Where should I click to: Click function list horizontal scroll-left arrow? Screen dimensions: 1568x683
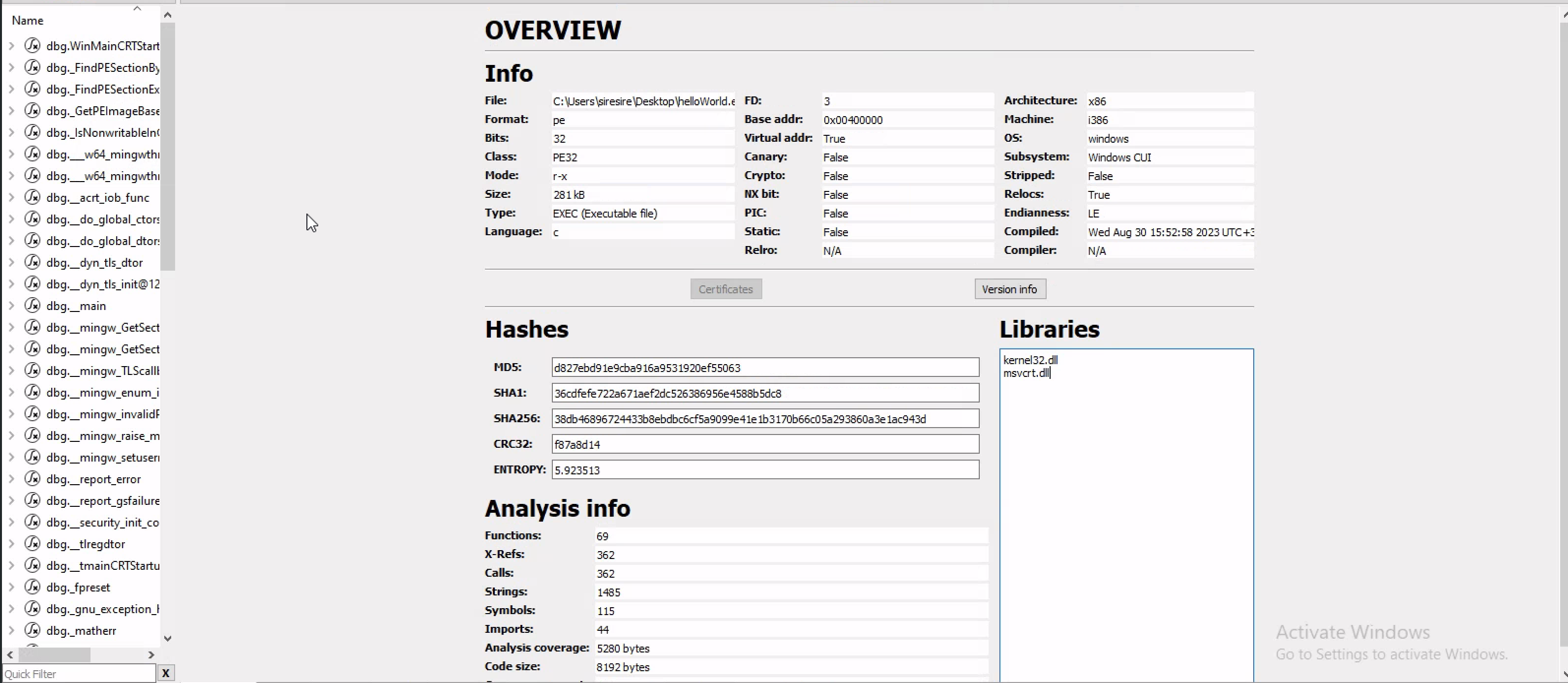point(10,655)
